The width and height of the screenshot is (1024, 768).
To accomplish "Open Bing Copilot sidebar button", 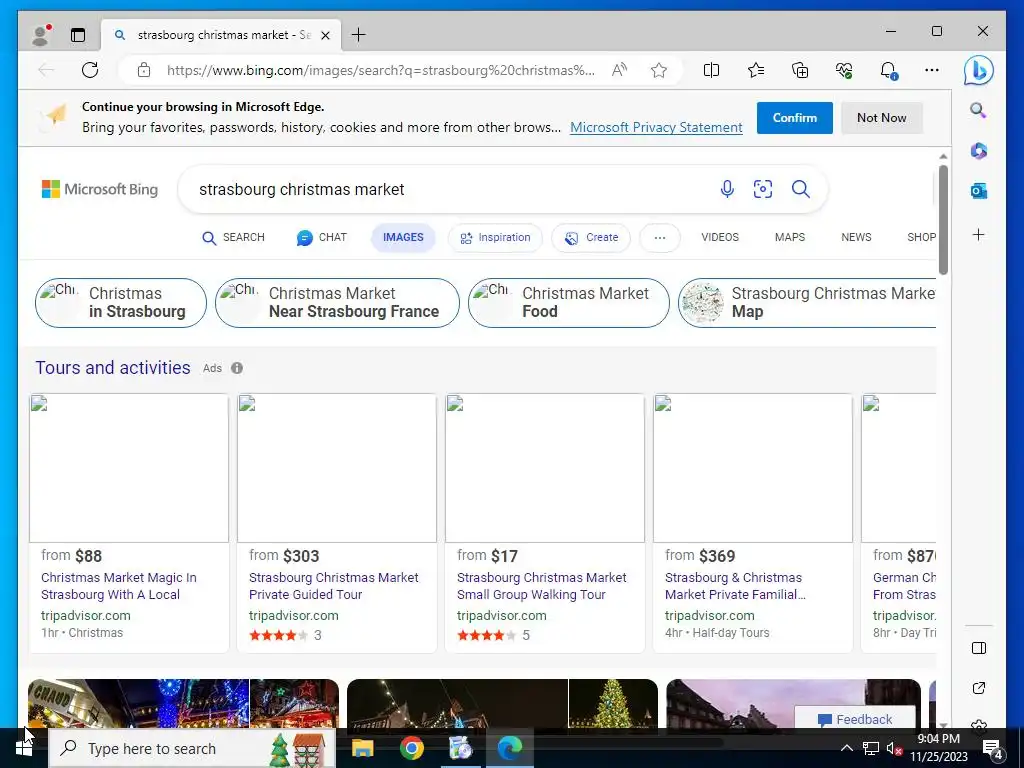I will (x=978, y=71).
